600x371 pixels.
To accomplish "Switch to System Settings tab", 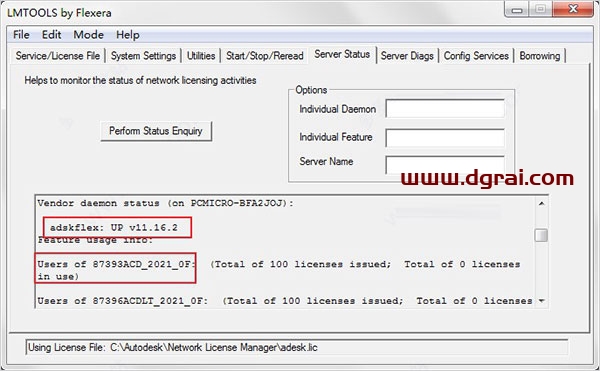I will click(x=143, y=56).
